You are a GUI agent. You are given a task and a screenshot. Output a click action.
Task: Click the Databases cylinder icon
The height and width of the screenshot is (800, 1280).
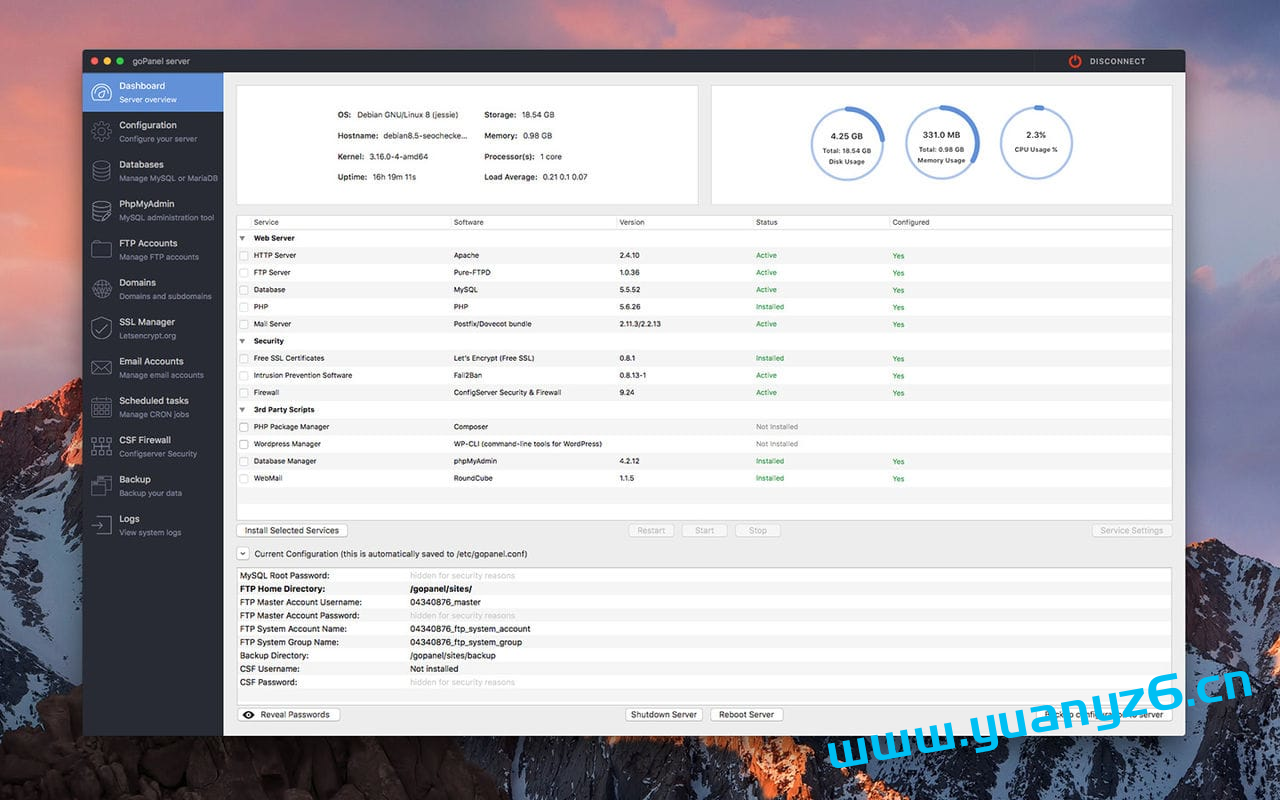click(101, 171)
